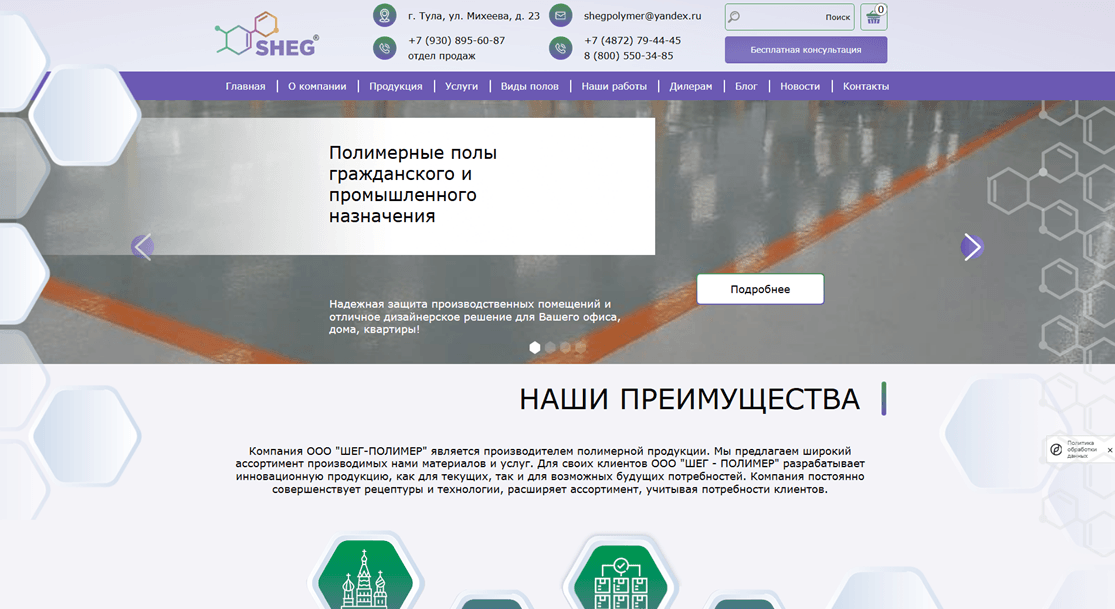Viewport: 1115px width, 609px height.
Task: Click the company paragraph starting Компания ООО "ШЕГ-ПОЛИМЕР"
Action: [550, 470]
